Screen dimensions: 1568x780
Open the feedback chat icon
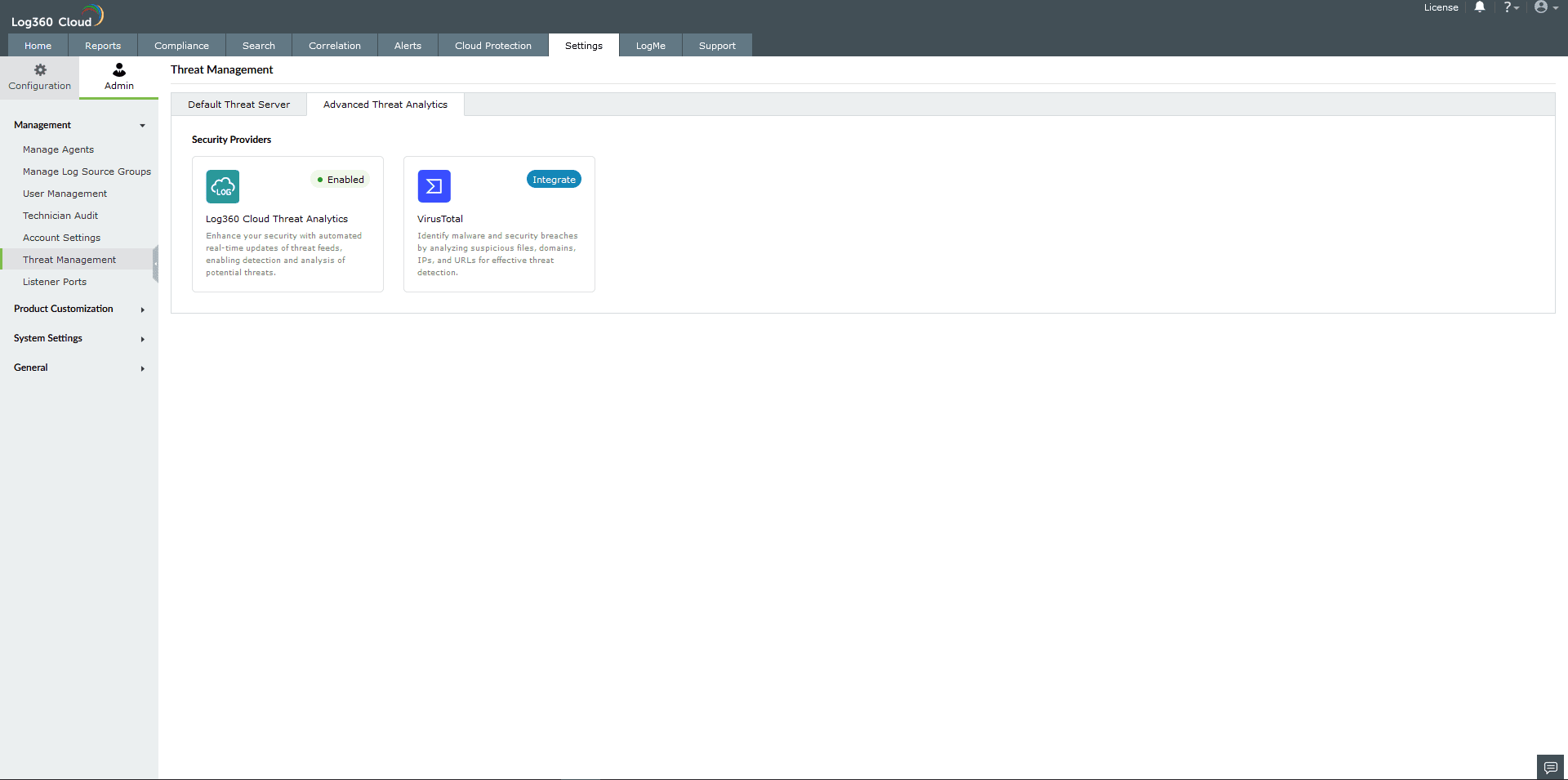click(x=1551, y=767)
